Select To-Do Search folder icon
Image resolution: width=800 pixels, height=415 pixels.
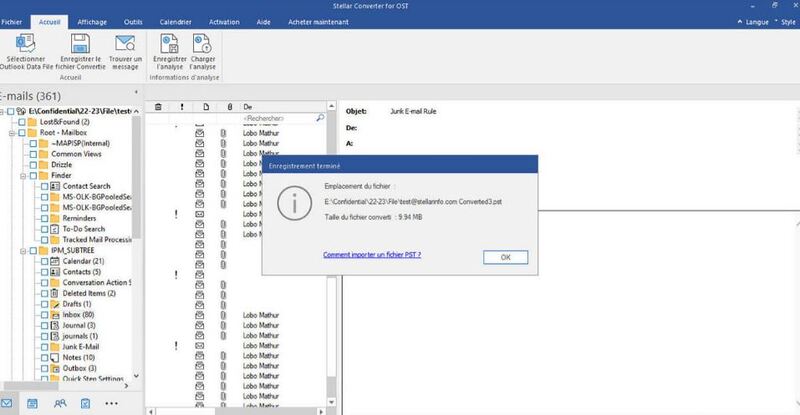[x=55, y=229]
